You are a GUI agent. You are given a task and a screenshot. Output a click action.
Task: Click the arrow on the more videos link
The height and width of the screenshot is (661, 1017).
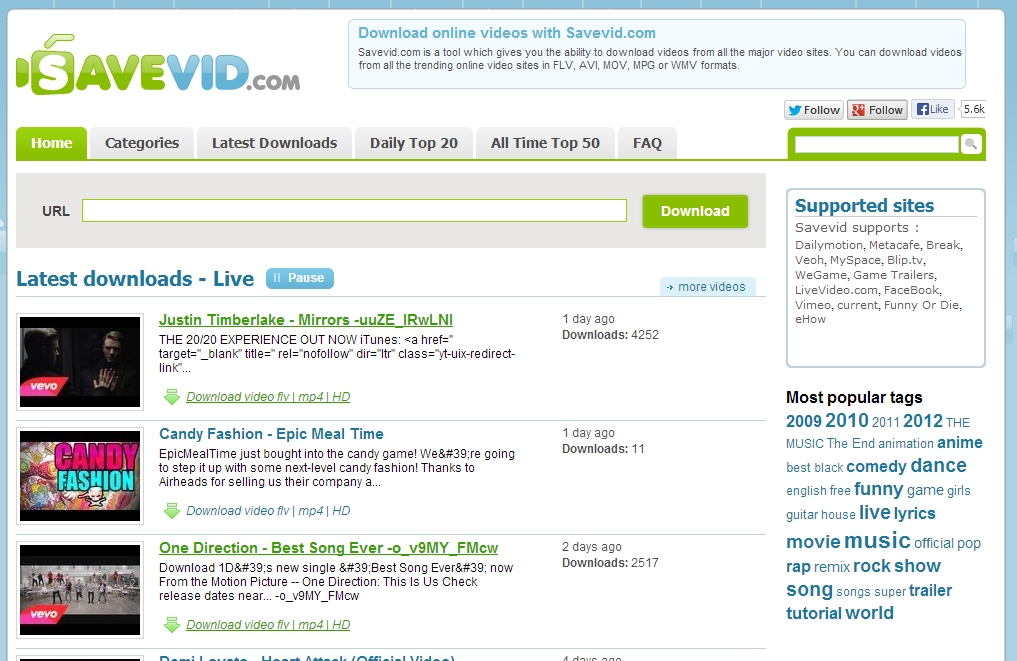[x=670, y=286]
